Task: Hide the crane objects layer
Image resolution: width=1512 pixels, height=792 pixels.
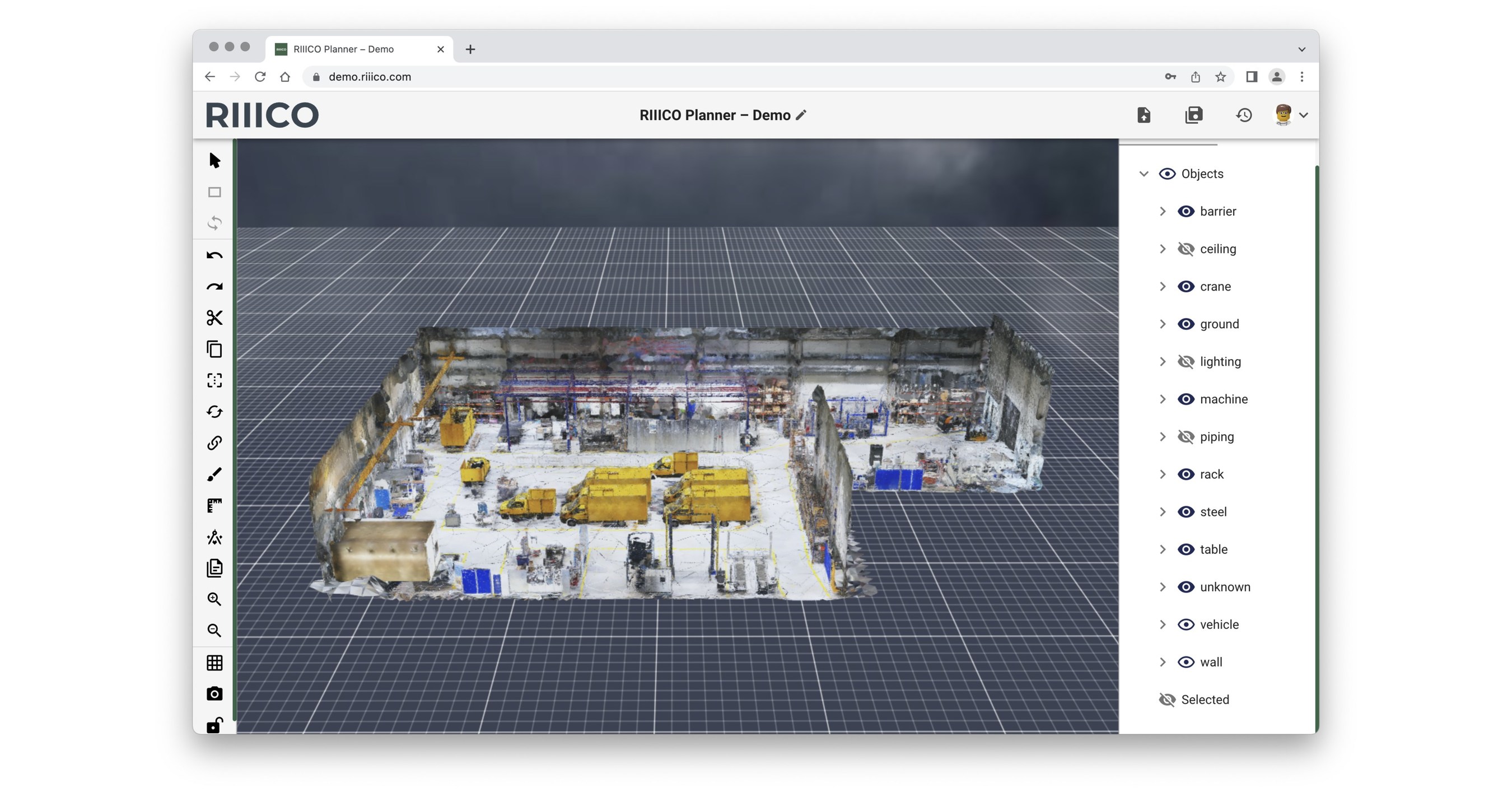Action: click(x=1186, y=287)
